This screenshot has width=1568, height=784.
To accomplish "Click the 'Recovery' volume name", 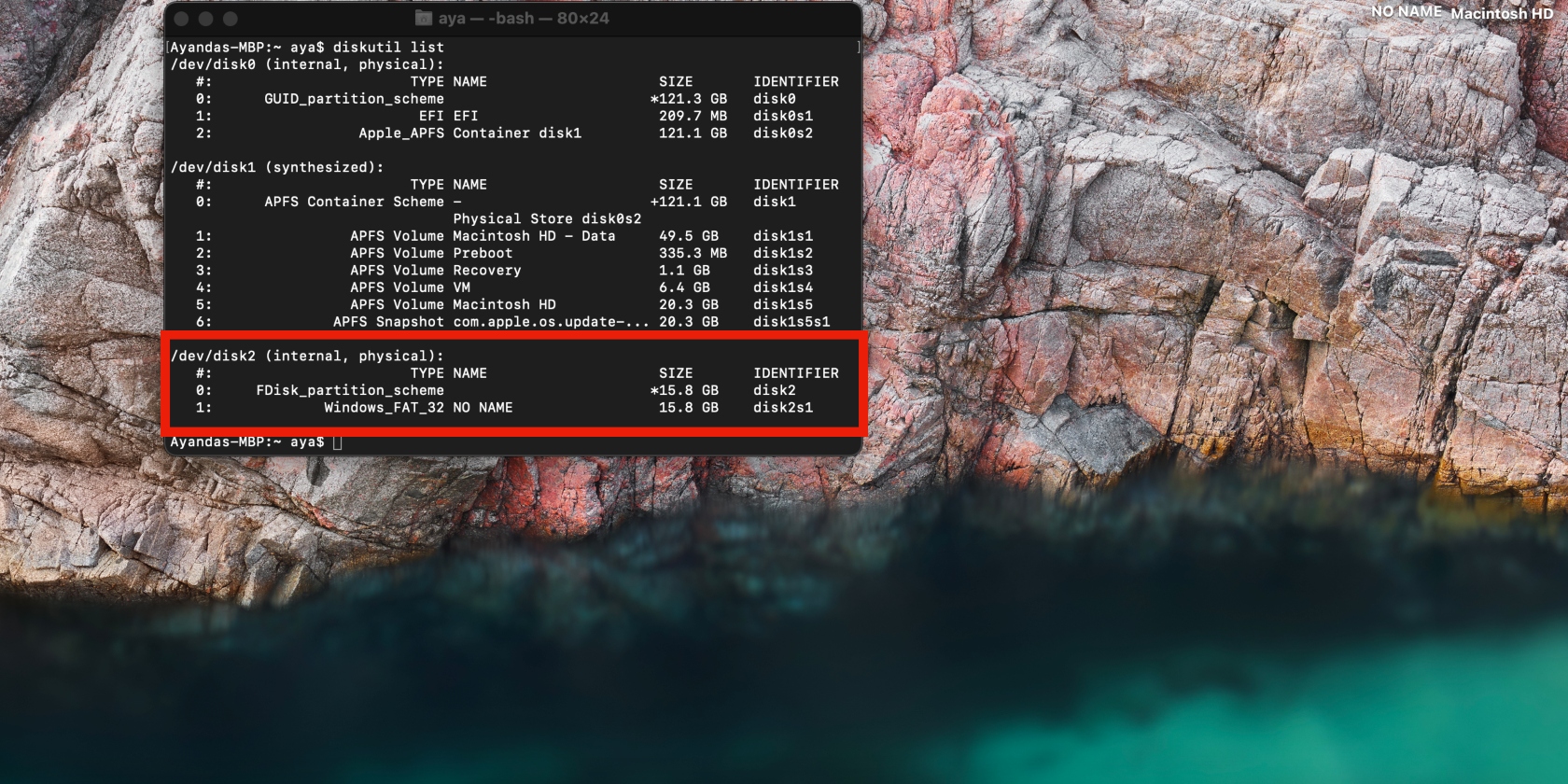I will [487, 271].
